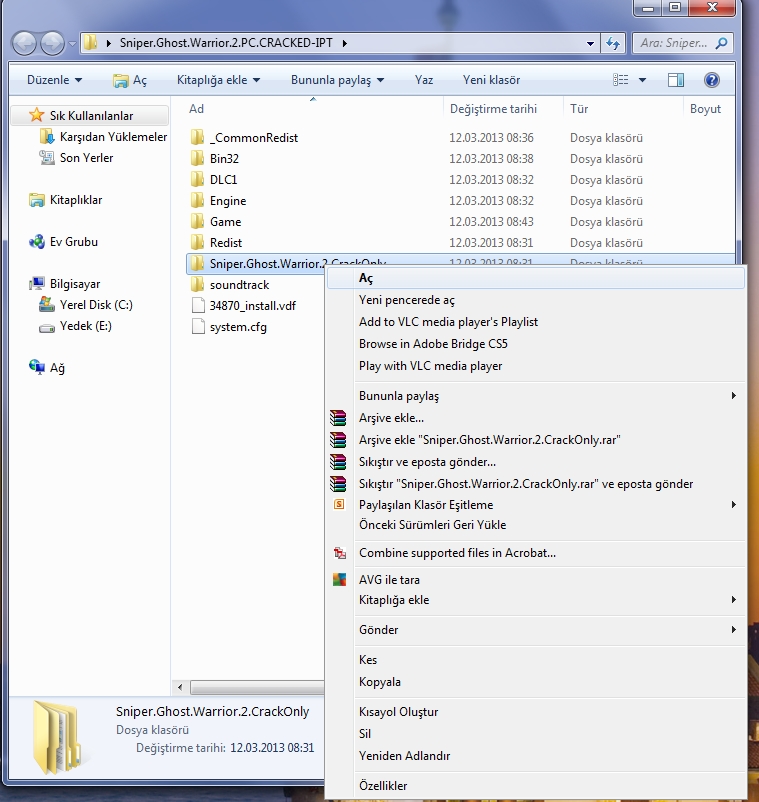Click the search magnifier icon

pyautogui.click(x=722, y=43)
